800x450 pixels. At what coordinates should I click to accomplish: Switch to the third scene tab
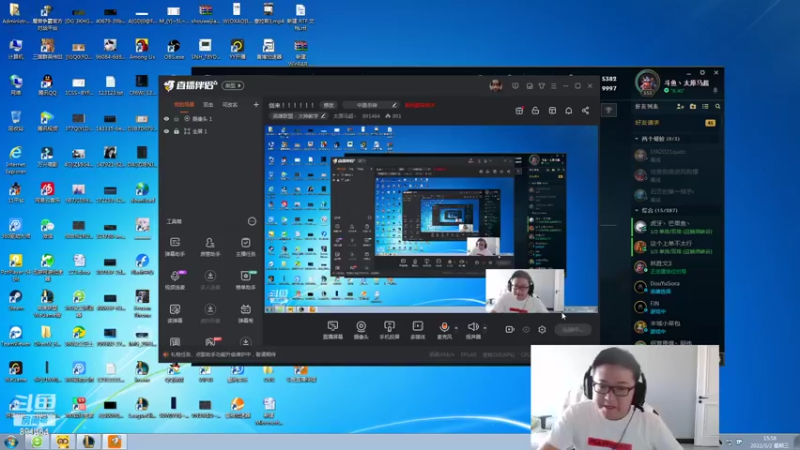point(230,105)
